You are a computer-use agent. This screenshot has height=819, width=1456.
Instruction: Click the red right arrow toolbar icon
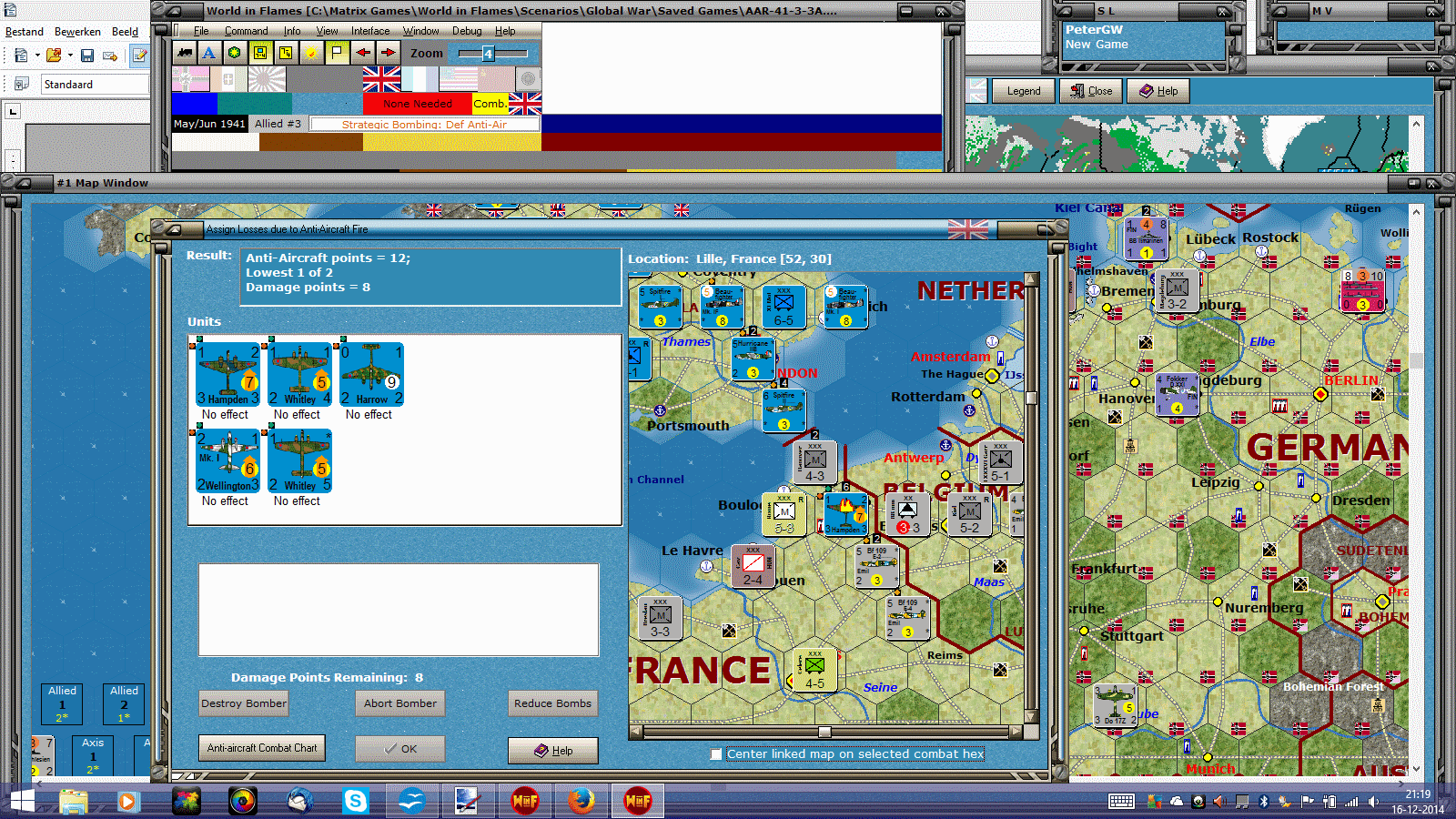click(x=389, y=53)
